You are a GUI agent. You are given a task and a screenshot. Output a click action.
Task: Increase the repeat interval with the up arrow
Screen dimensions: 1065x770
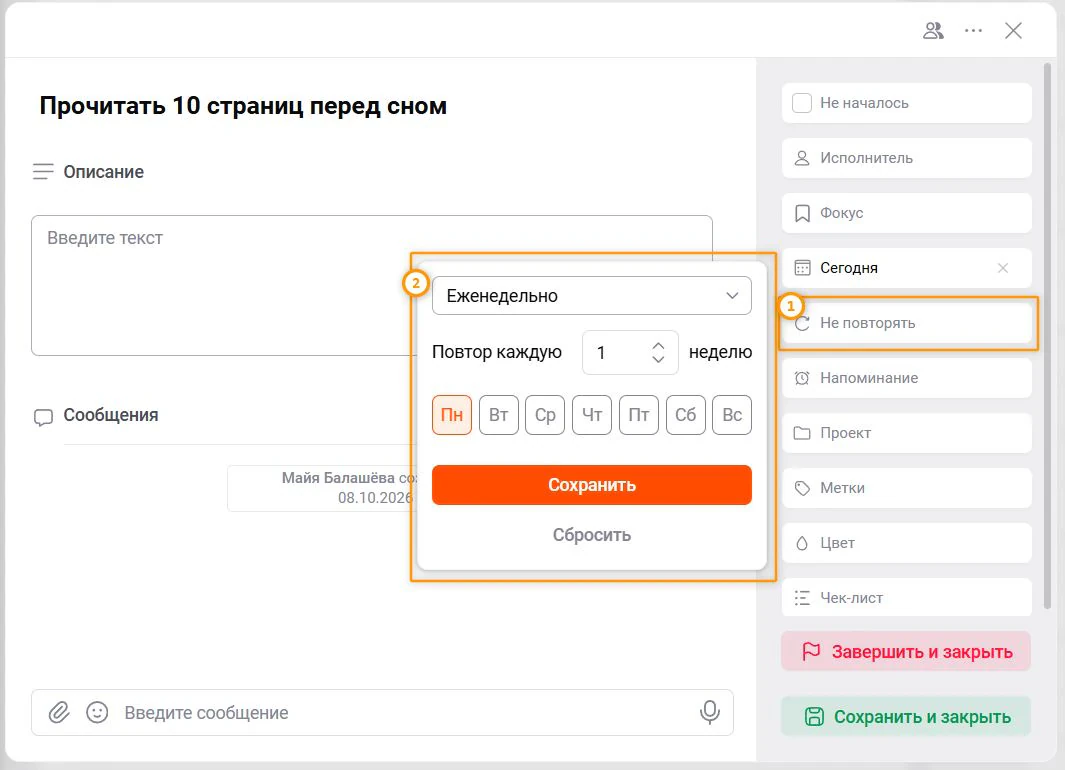click(658, 346)
